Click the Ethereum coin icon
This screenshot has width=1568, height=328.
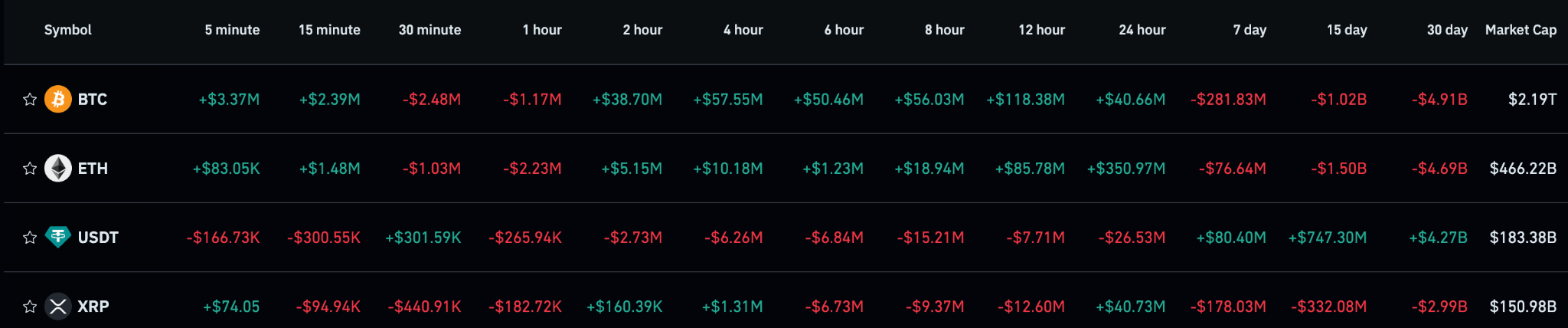point(58,169)
